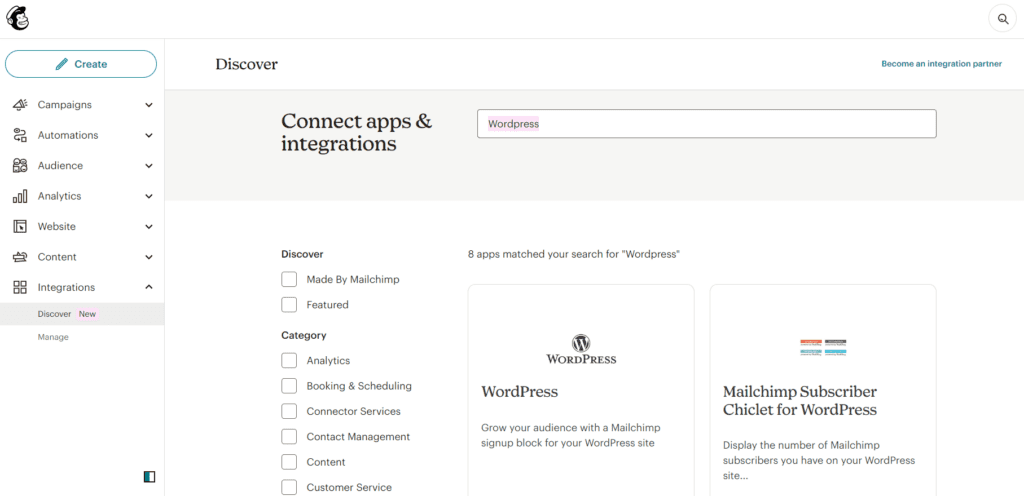Click the Subscriber Chiclet logo image
The width and height of the screenshot is (1024, 496).
tap(823, 348)
